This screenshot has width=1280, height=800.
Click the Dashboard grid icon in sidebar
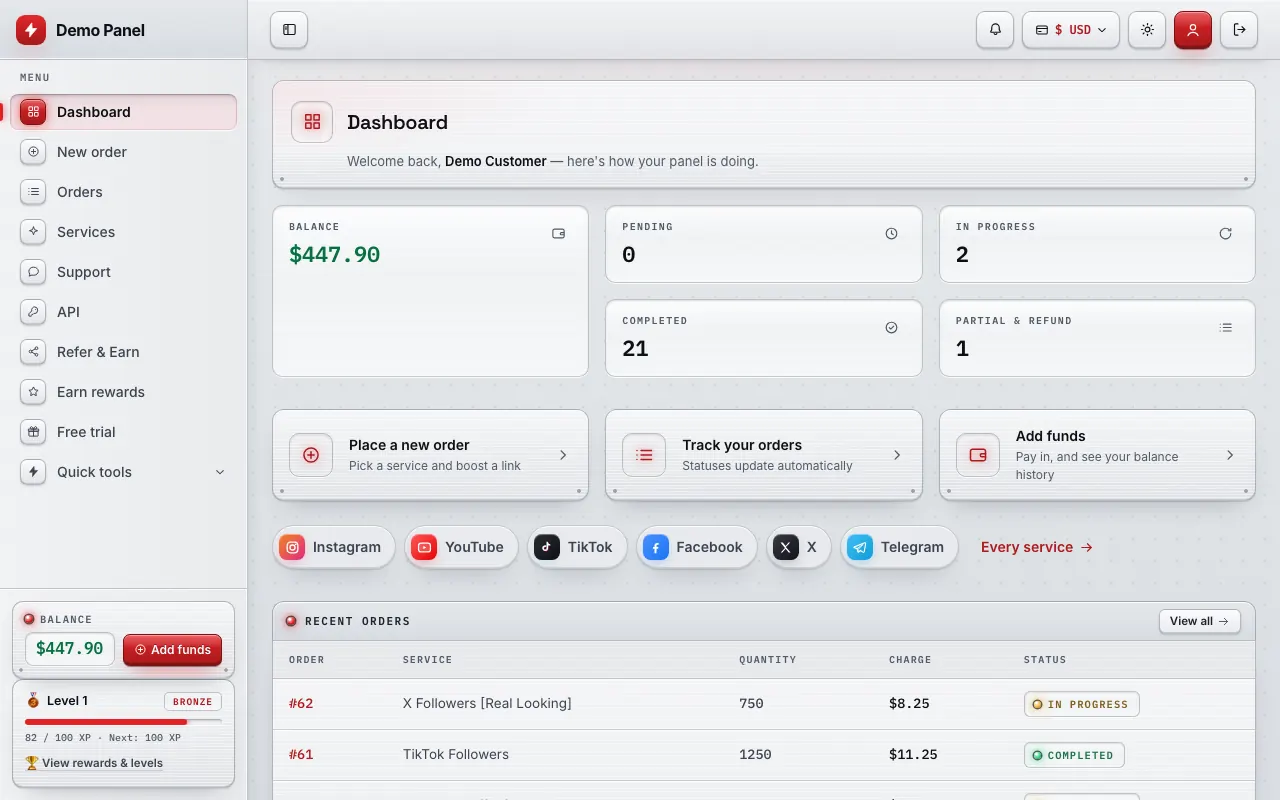tap(33, 112)
